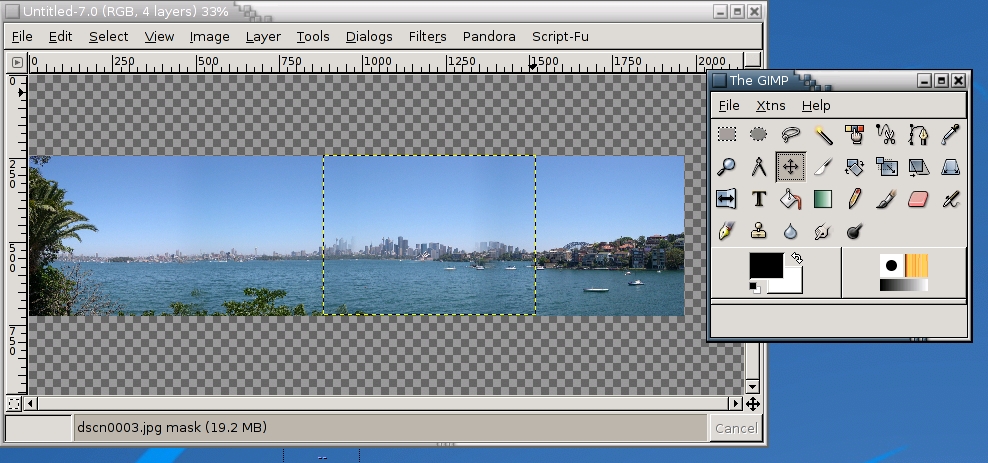This screenshot has height=463, width=988.
Task: Swap foreground and background colors
Action: pos(797,258)
